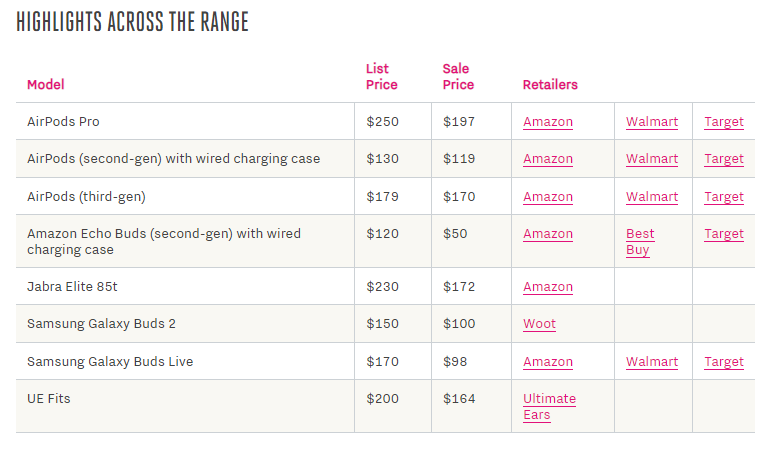Open Woot link for Samsung Galaxy Buds 2

pyautogui.click(x=539, y=324)
